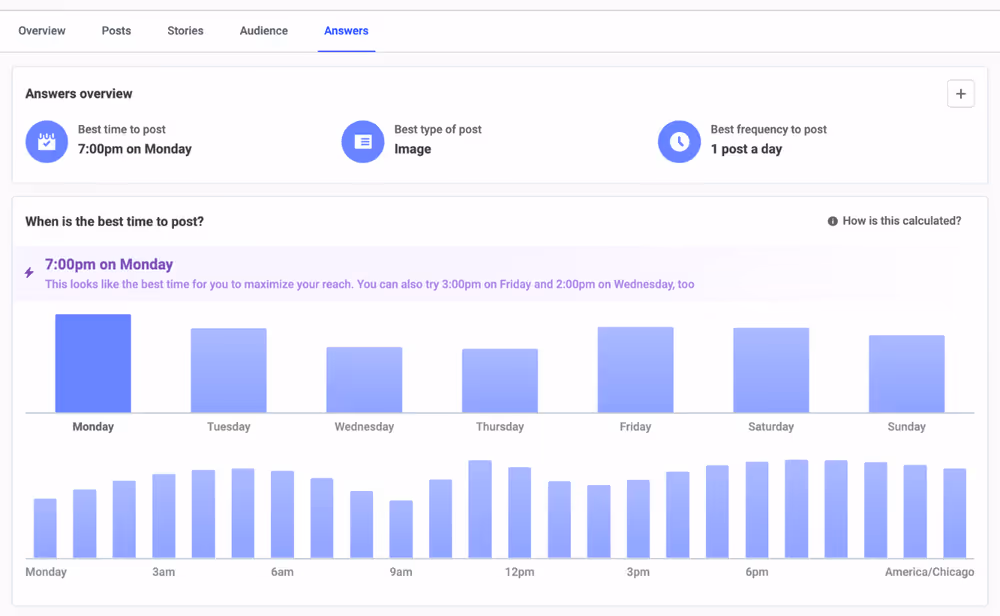Select the Answers tab

click(346, 31)
